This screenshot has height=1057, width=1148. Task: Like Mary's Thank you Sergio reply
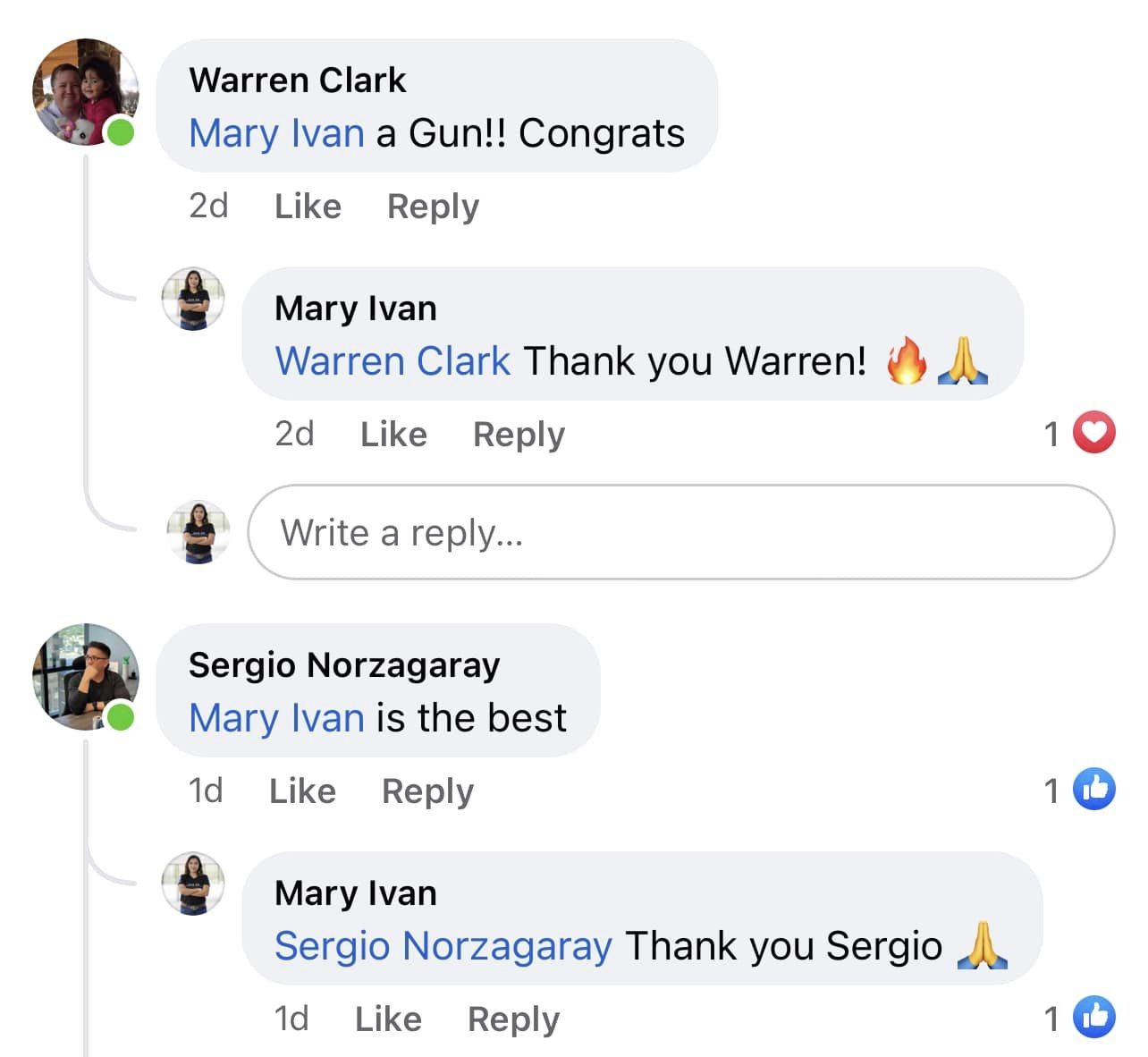pos(388,1019)
